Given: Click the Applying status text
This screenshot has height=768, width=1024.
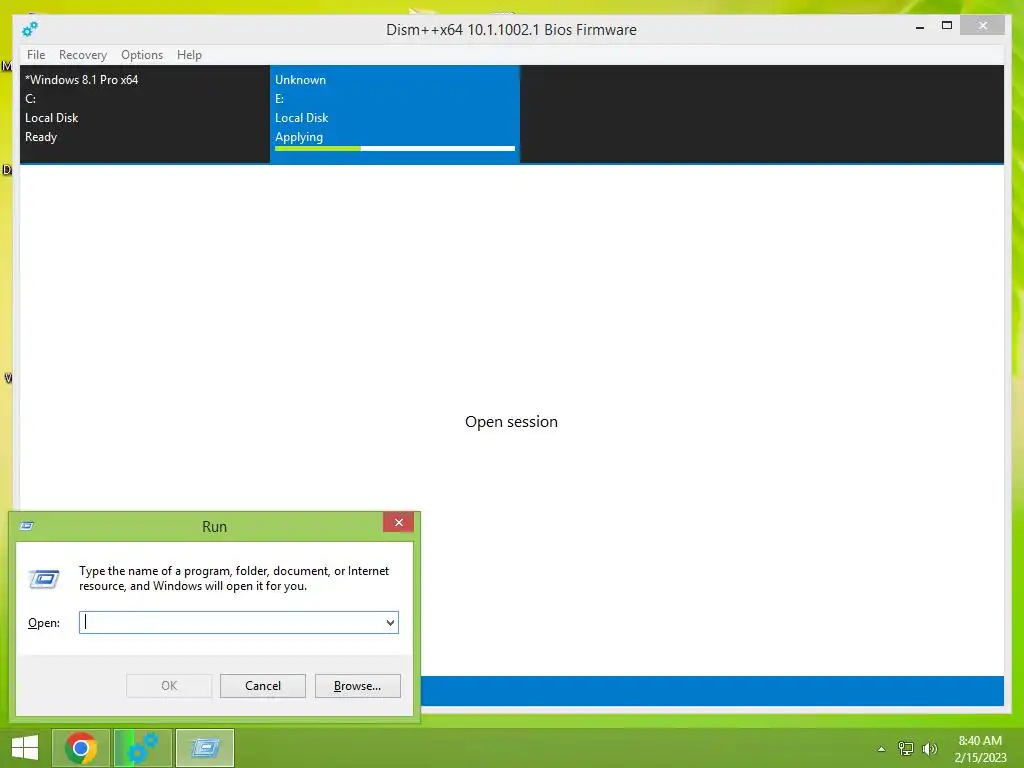Looking at the screenshot, I should (299, 137).
